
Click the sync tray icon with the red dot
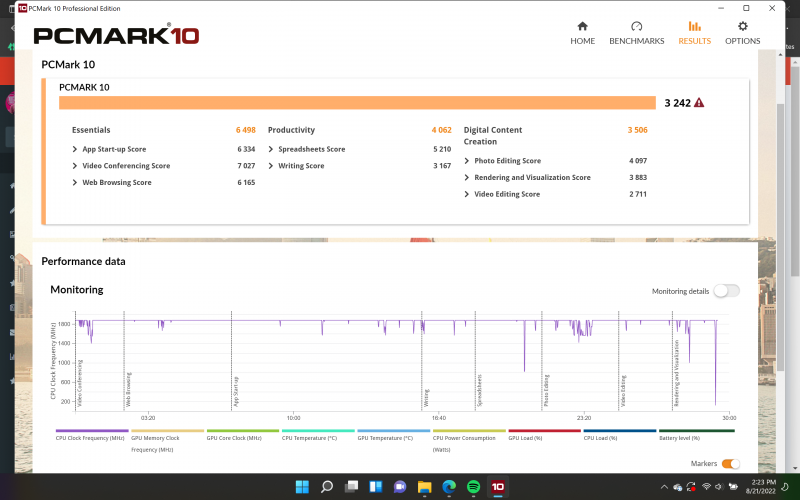pos(691,487)
